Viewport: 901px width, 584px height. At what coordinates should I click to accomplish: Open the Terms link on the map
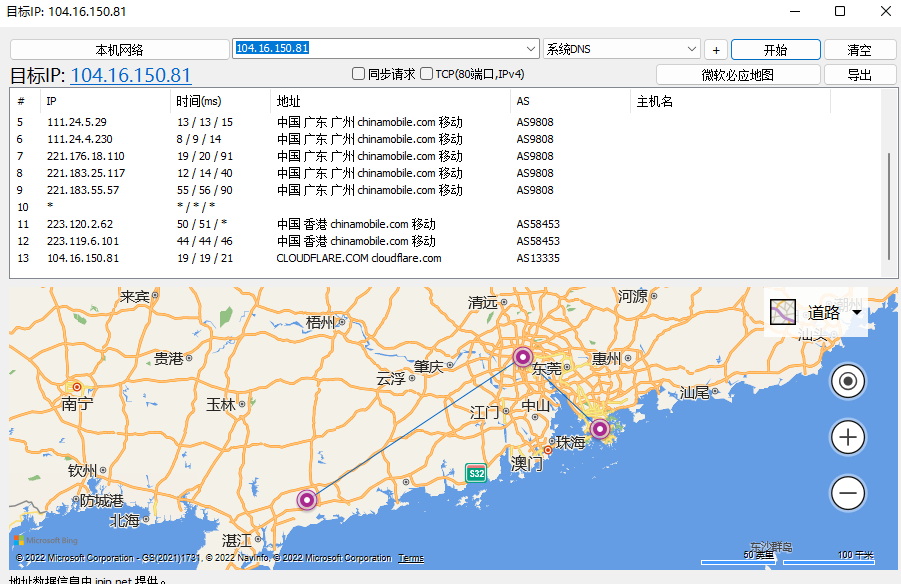pyautogui.click(x=411, y=558)
